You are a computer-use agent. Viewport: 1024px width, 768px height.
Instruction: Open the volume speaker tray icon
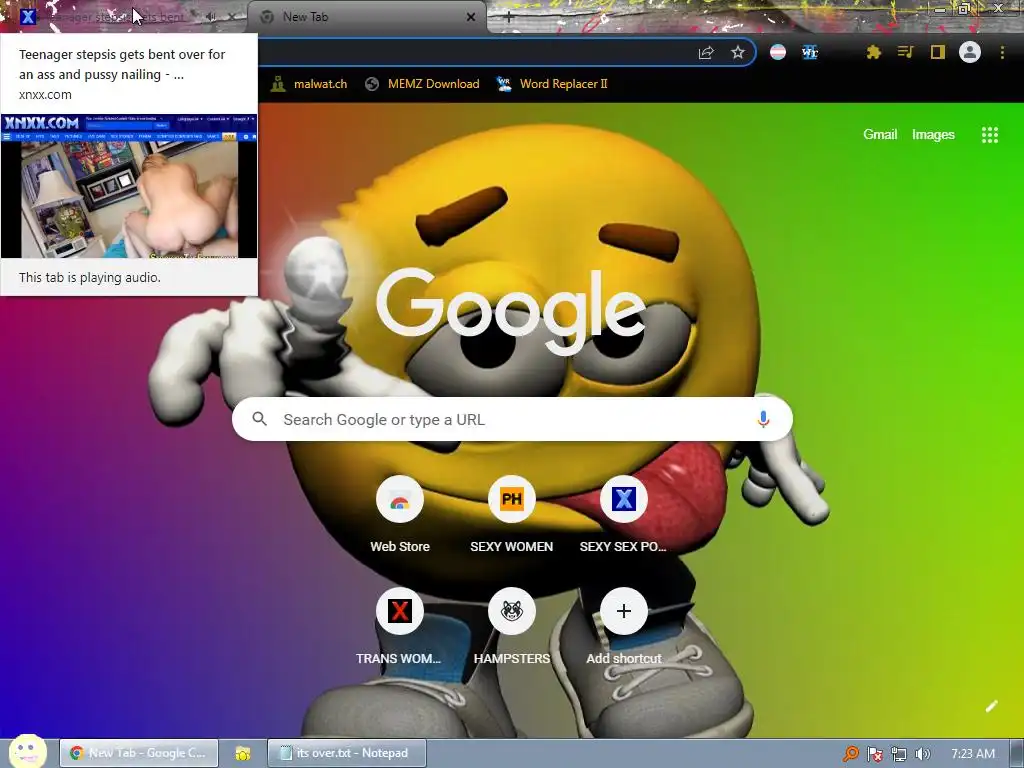(922, 754)
